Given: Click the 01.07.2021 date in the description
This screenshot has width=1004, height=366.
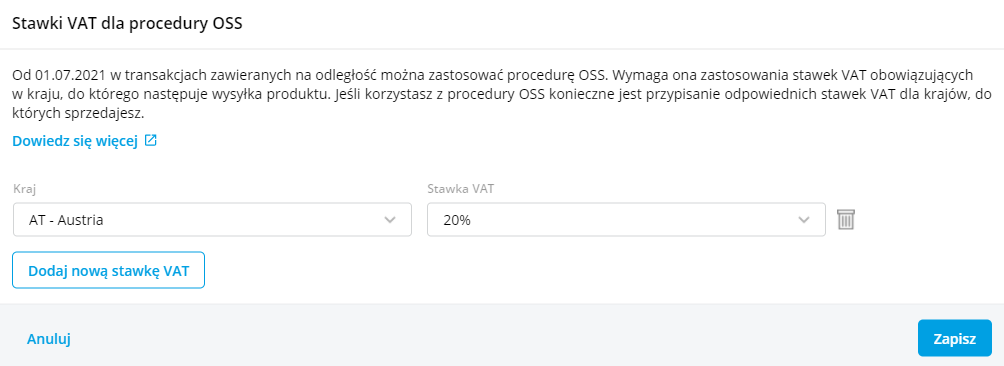Looking at the screenshot, I should pos(64,75).
